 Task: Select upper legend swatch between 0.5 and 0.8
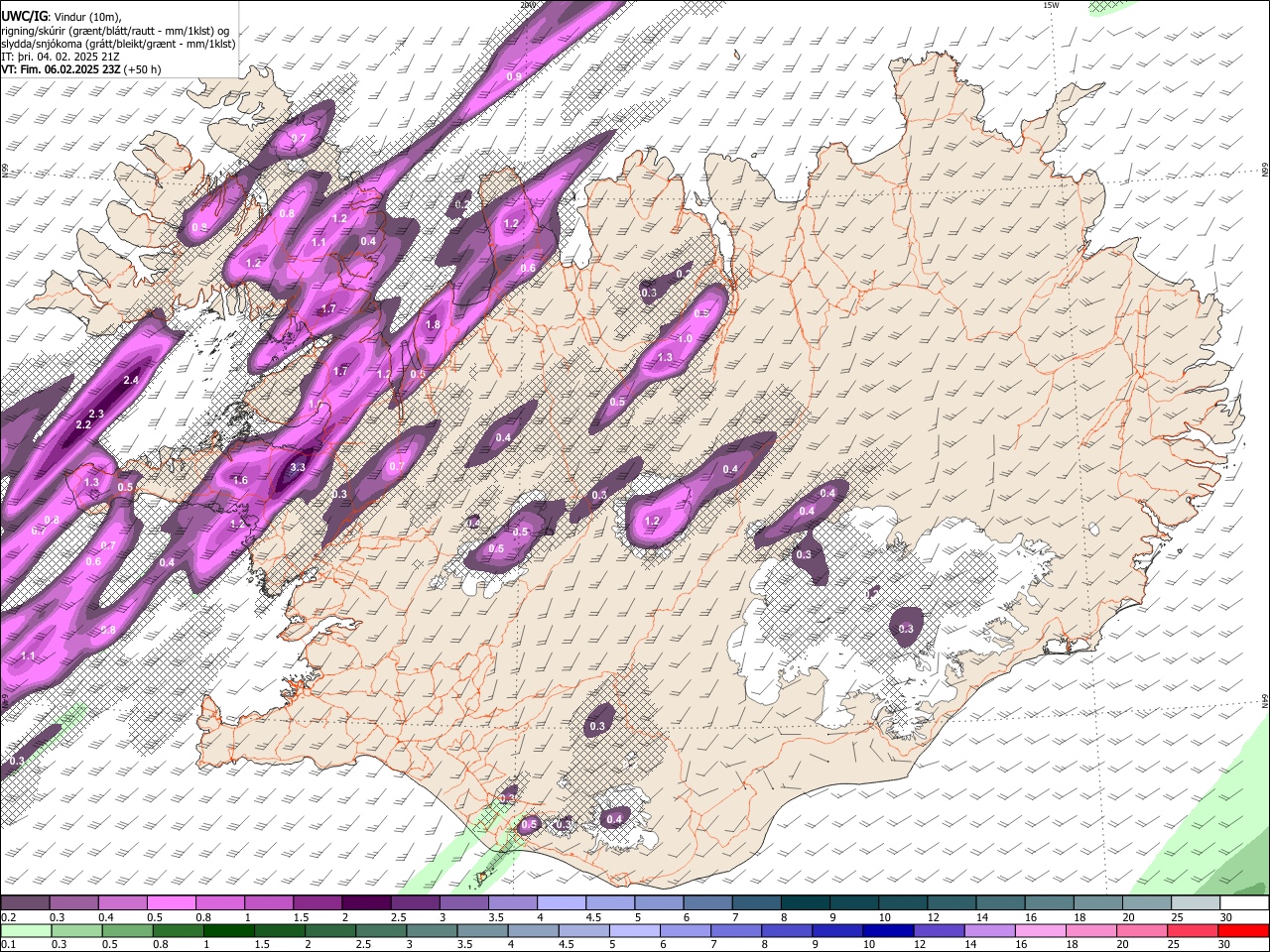click(171, 903)
